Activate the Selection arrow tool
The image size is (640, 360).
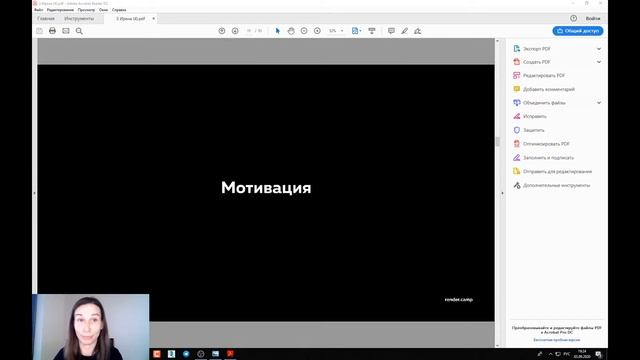click(x=278, y=31)
